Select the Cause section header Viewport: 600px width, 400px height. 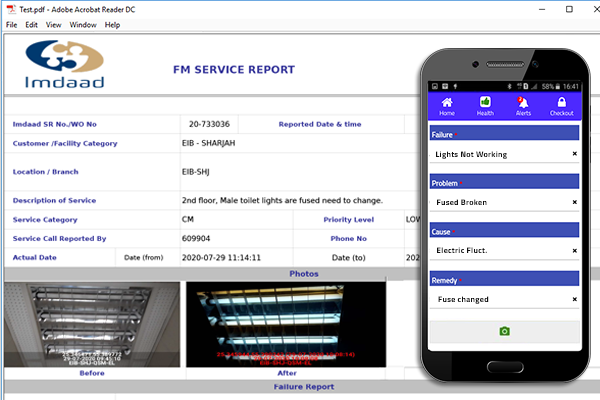click(x=504, y=230)
